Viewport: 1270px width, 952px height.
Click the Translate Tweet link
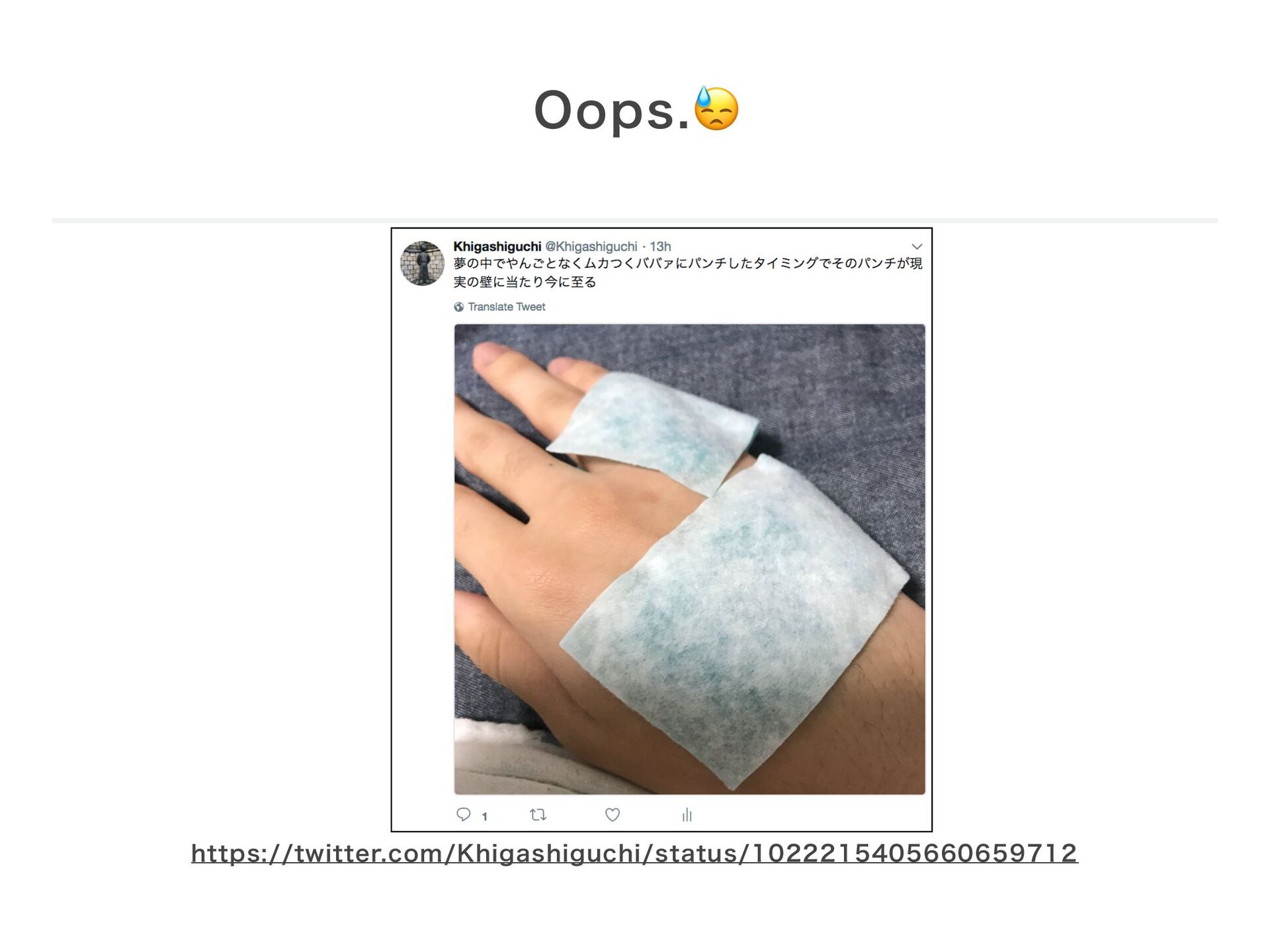pos(507,307)
